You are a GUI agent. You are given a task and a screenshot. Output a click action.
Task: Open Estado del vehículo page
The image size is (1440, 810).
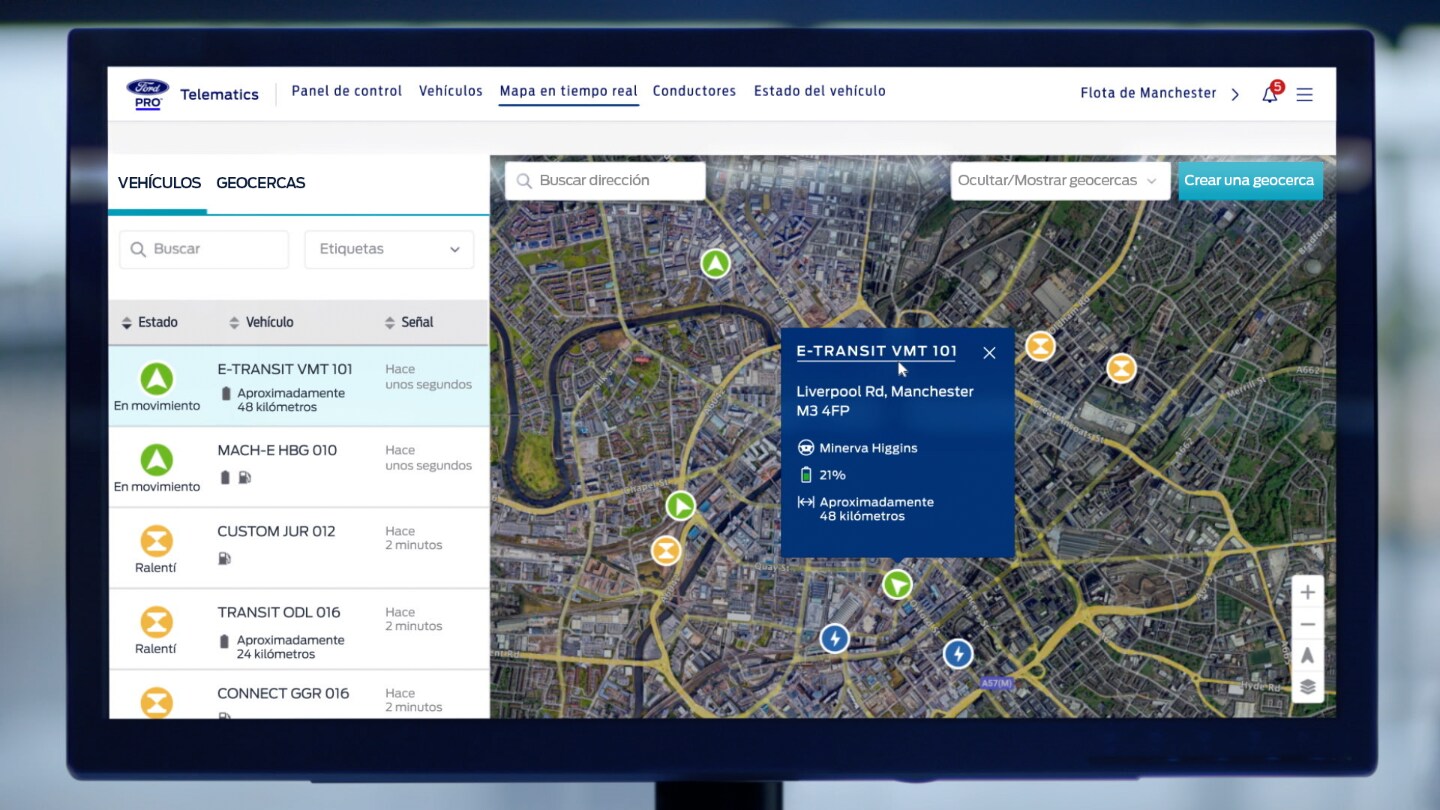pos(819,91)
